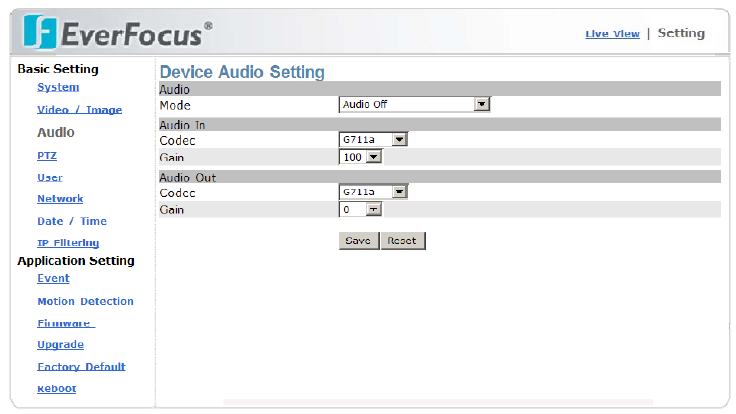Open the Setting tab in header
Screen dimensions: 736x414
point(681,33)
